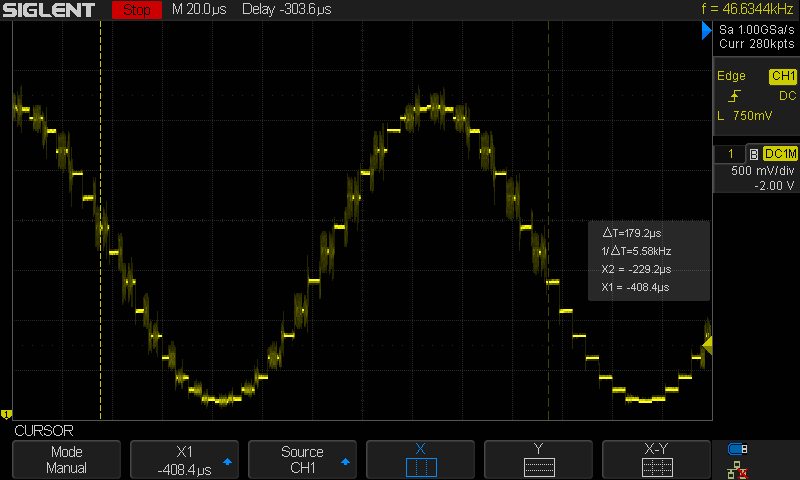The width and height of the screenshot is (800, 480).
Task: Click the trigger level arrow marker
Action: 707,345
